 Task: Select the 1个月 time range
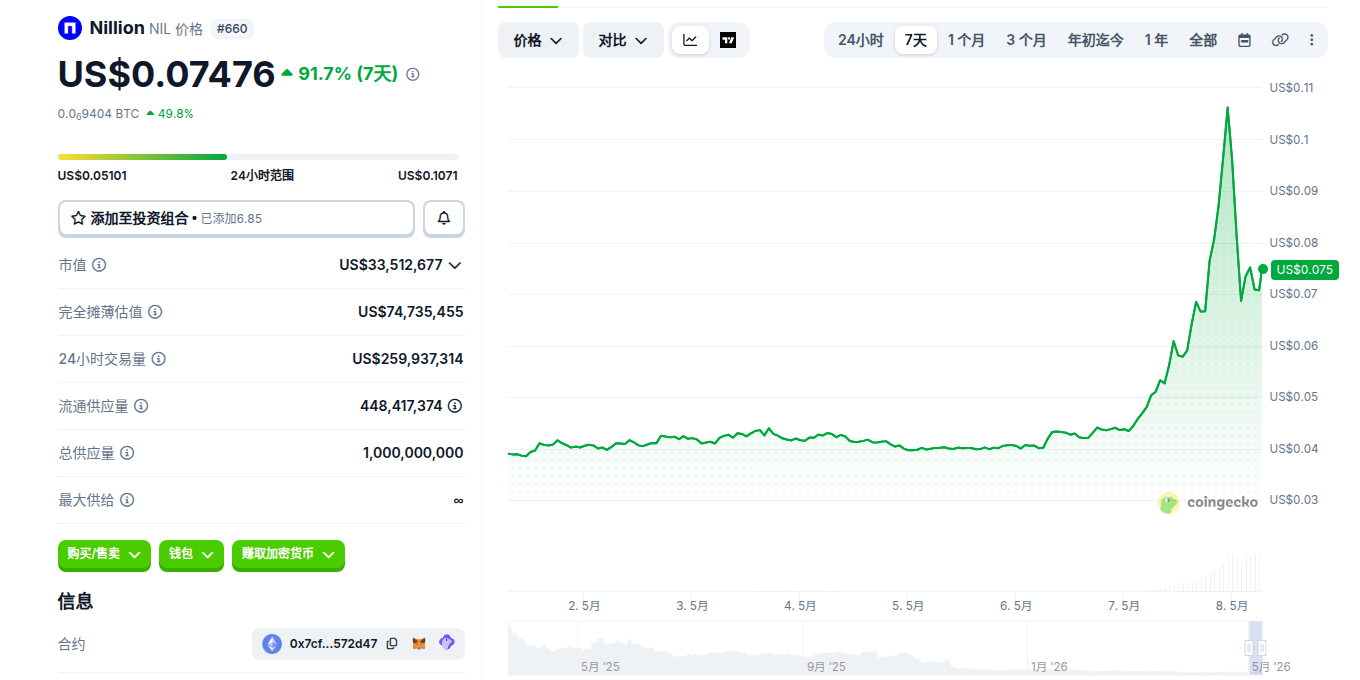966,40
